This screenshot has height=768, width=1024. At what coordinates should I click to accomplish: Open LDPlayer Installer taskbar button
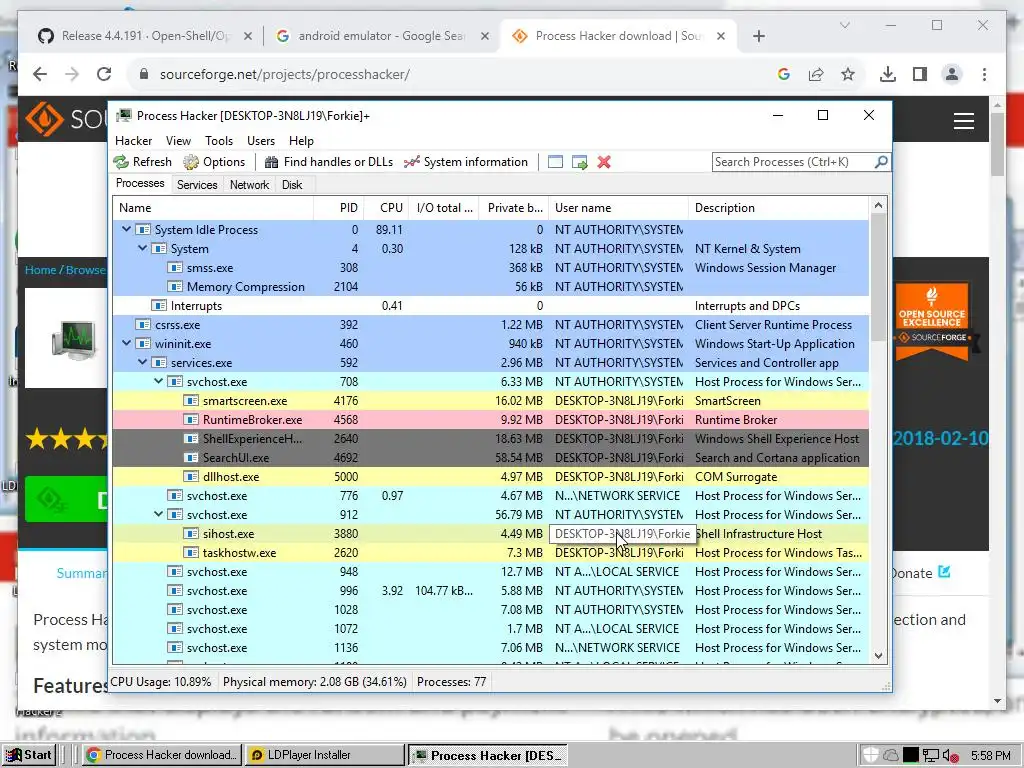pos(325,755)
